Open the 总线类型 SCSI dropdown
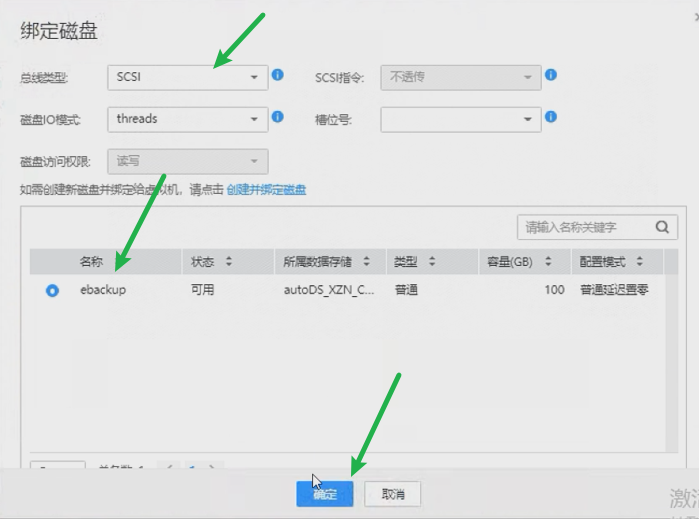699x519 pixels. (x=188, y=76)
